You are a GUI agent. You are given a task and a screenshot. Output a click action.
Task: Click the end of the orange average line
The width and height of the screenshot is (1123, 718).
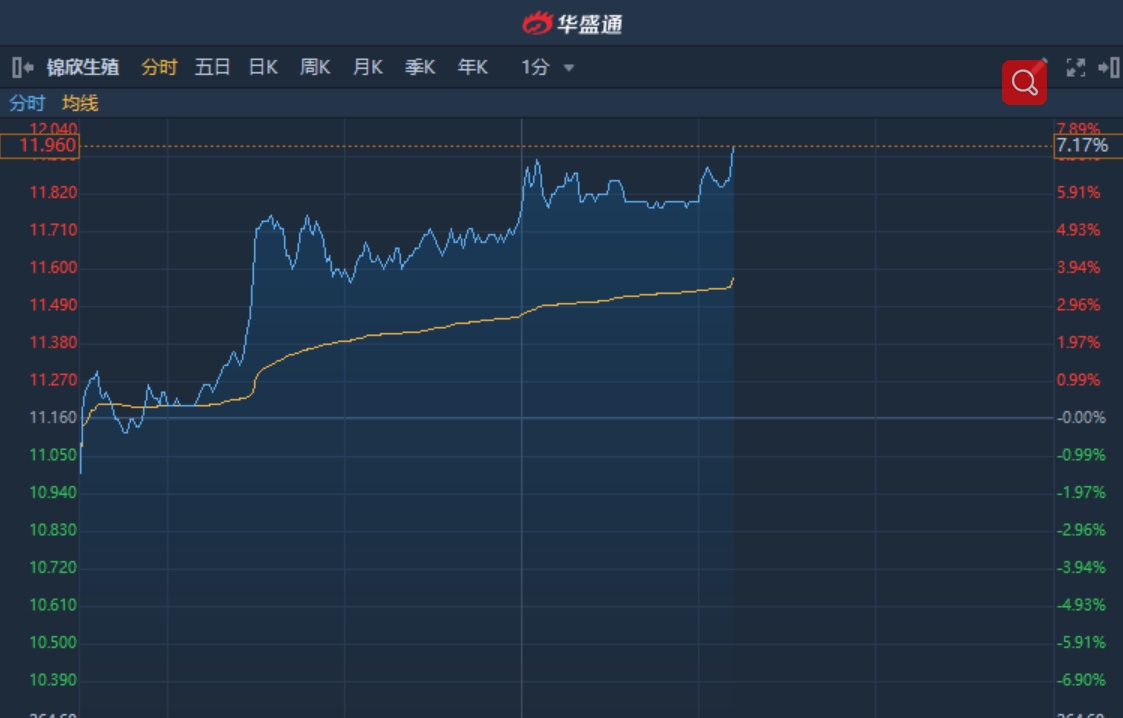(733, 278)
